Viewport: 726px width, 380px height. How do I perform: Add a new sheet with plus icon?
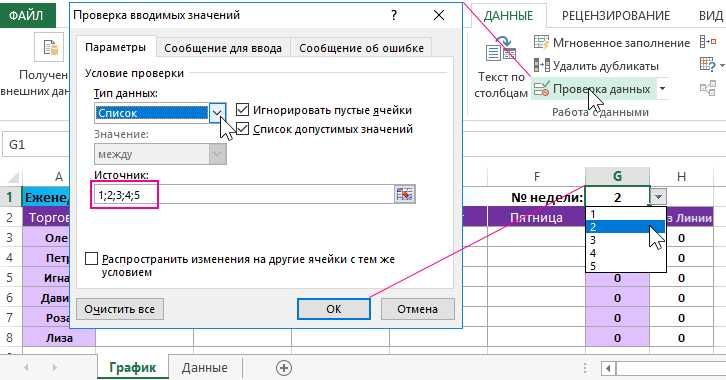[x=283, y=368]
